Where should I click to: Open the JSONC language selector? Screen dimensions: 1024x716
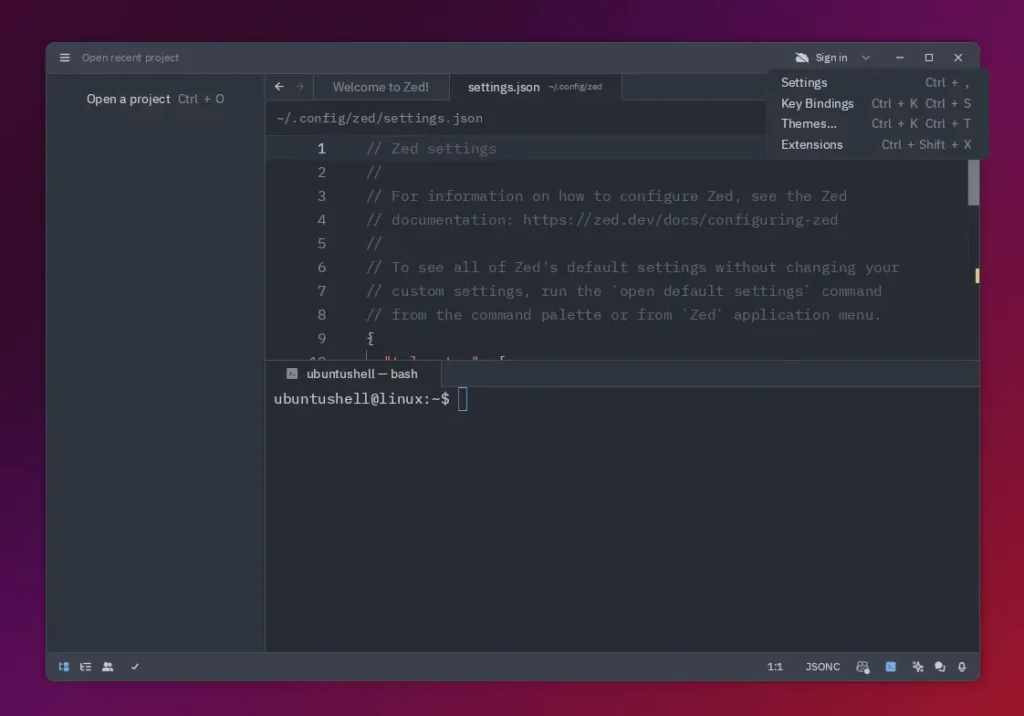(822, 667)
